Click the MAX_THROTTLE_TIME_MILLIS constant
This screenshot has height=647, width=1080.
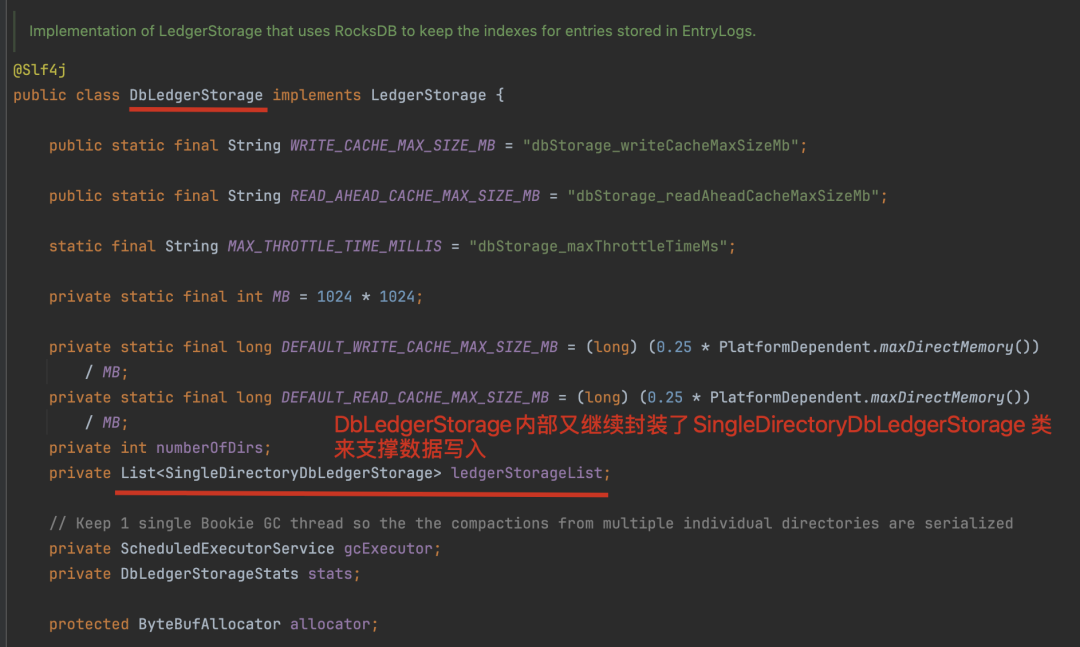click(335, 246)
